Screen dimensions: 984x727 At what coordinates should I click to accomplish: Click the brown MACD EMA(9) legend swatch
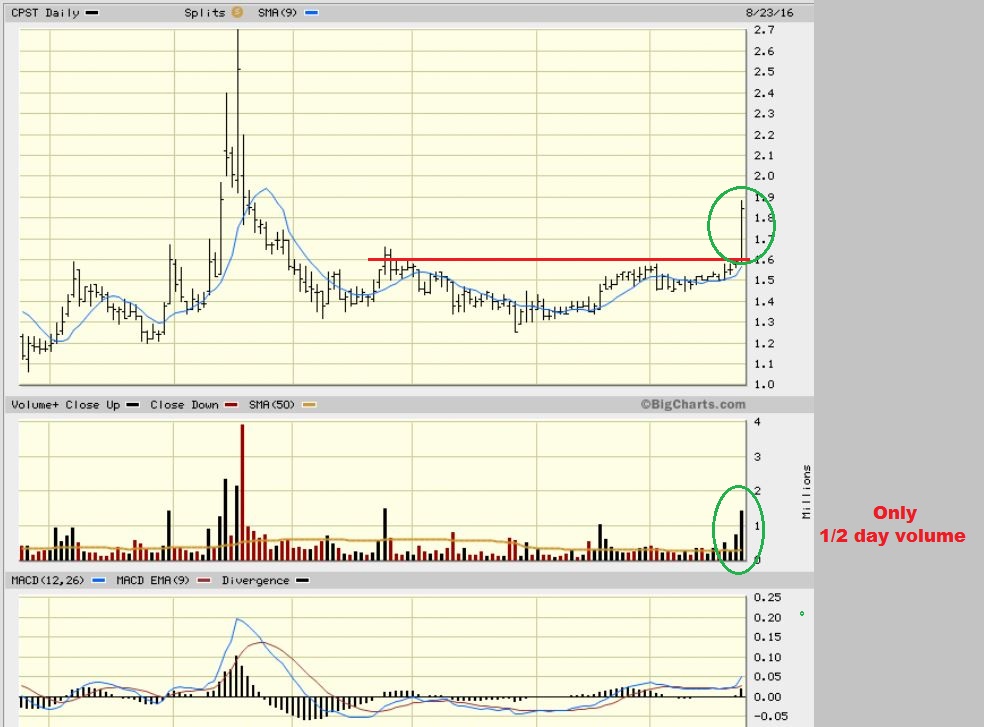[x=203, y=580]
